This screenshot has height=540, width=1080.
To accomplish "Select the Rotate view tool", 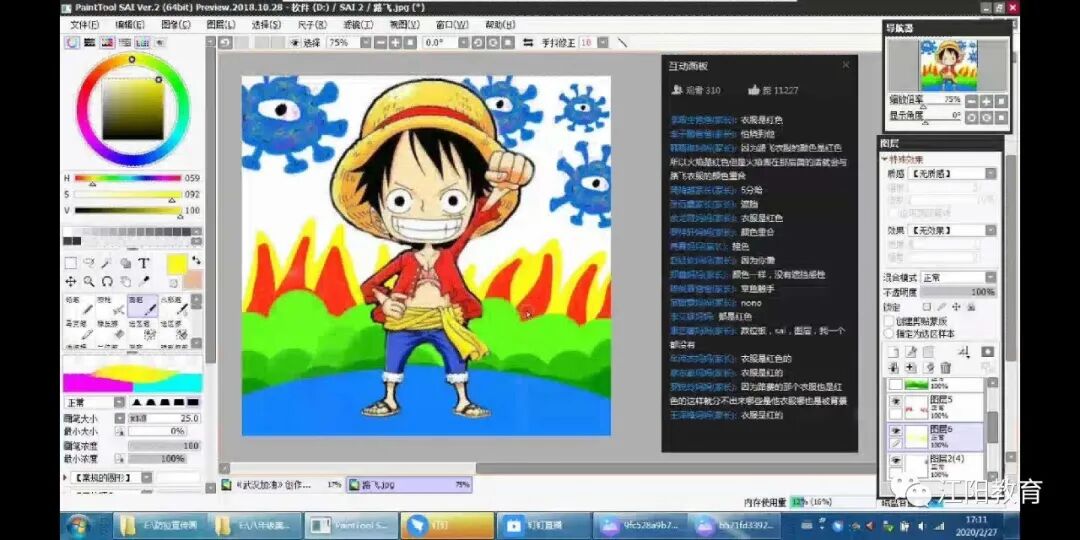I will coord(107,282).
